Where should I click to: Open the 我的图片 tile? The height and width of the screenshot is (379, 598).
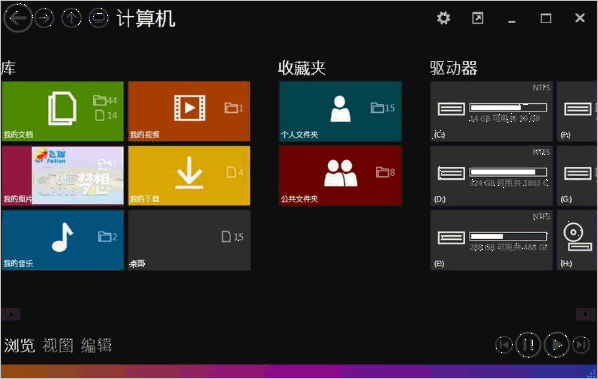[63, 175]
